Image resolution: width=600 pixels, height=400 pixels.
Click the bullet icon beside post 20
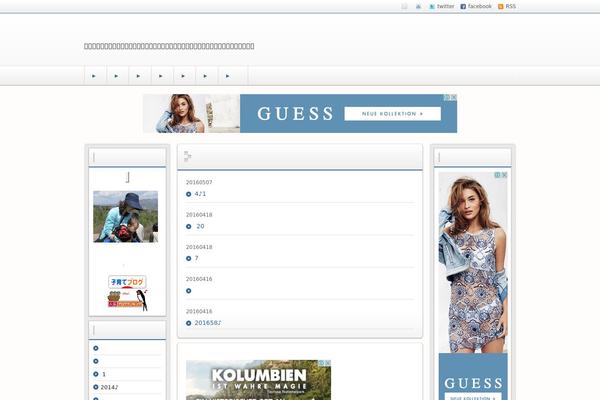[189, 227]
